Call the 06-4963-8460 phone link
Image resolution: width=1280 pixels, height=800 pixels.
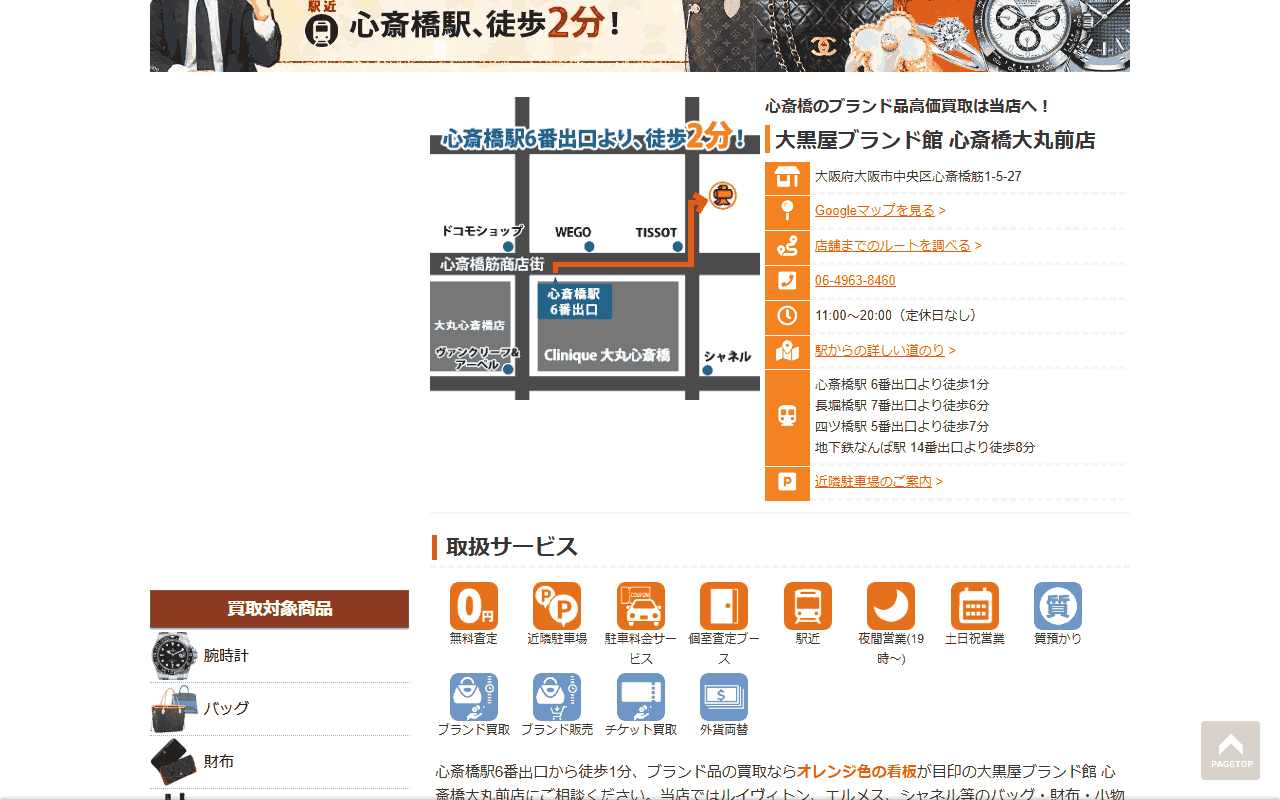(x=855, y=281)
